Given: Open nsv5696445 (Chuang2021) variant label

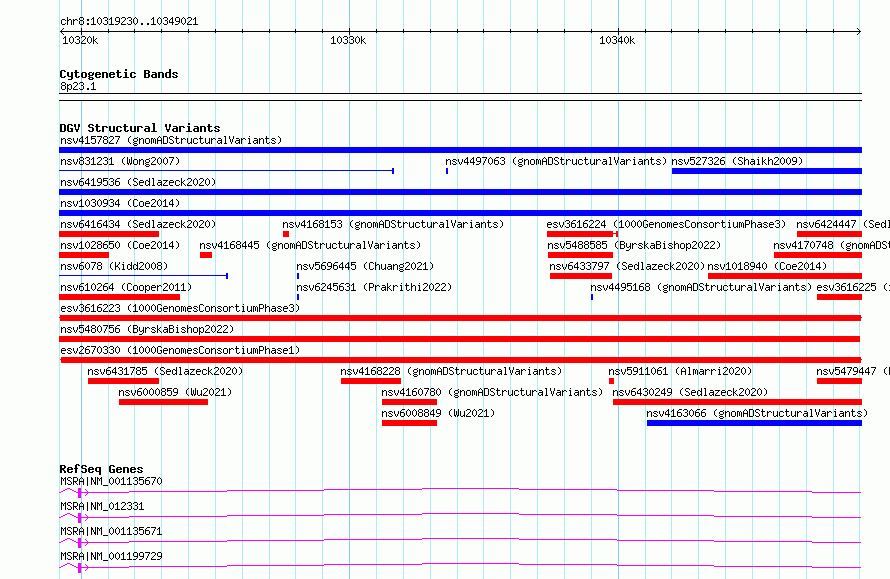Looking at the screenshot, I should click(x=365, y=266).
